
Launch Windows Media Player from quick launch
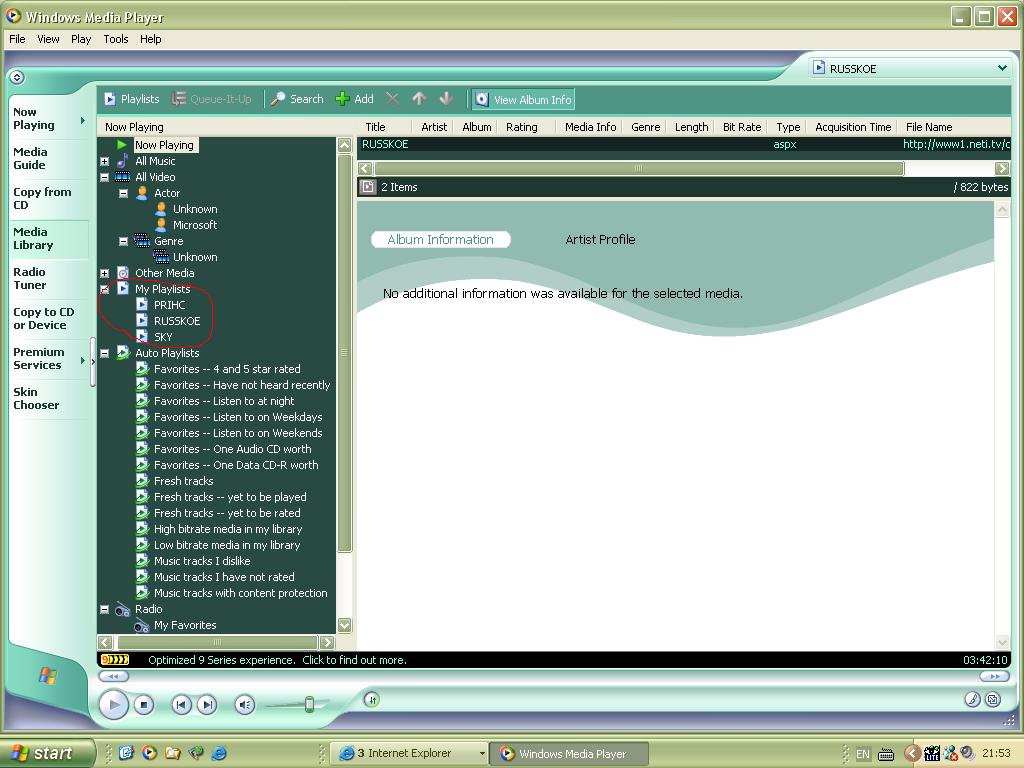tap(150, 753)
